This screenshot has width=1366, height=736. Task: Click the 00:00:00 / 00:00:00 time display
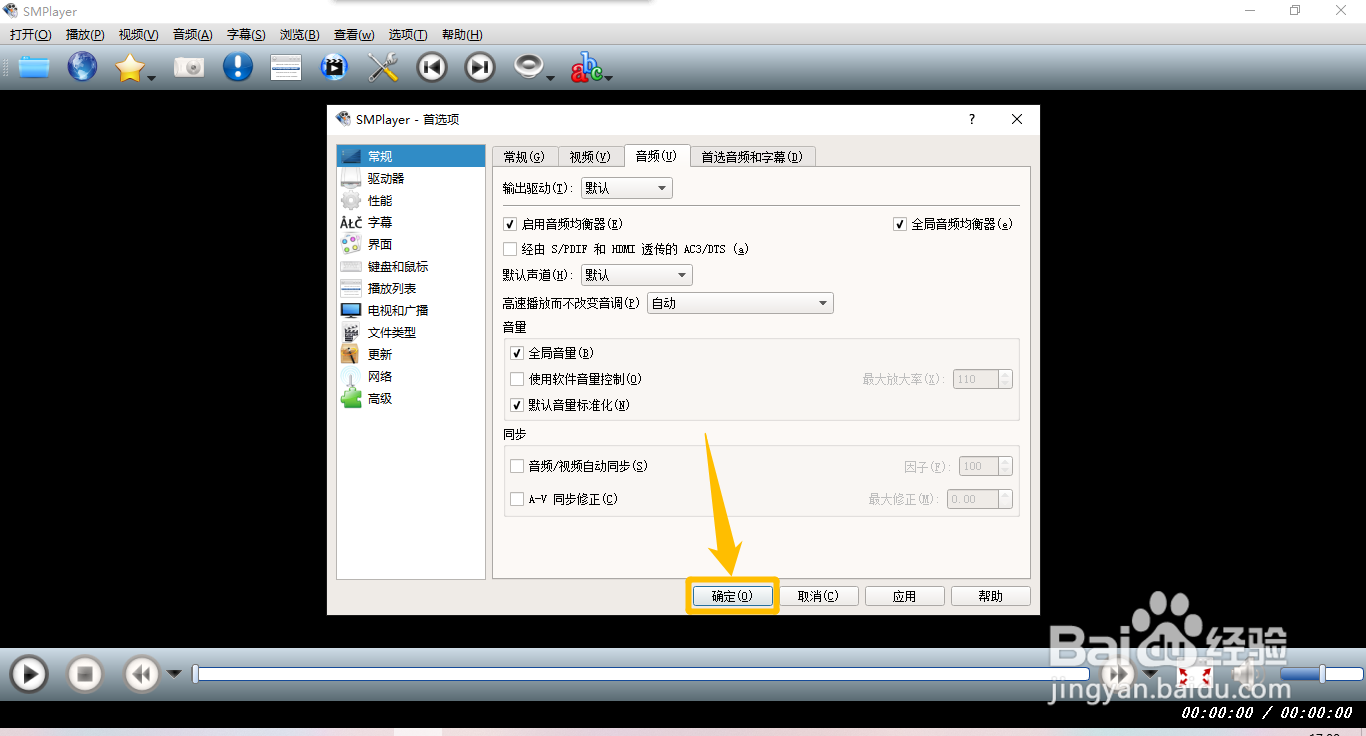[1267, 713]
